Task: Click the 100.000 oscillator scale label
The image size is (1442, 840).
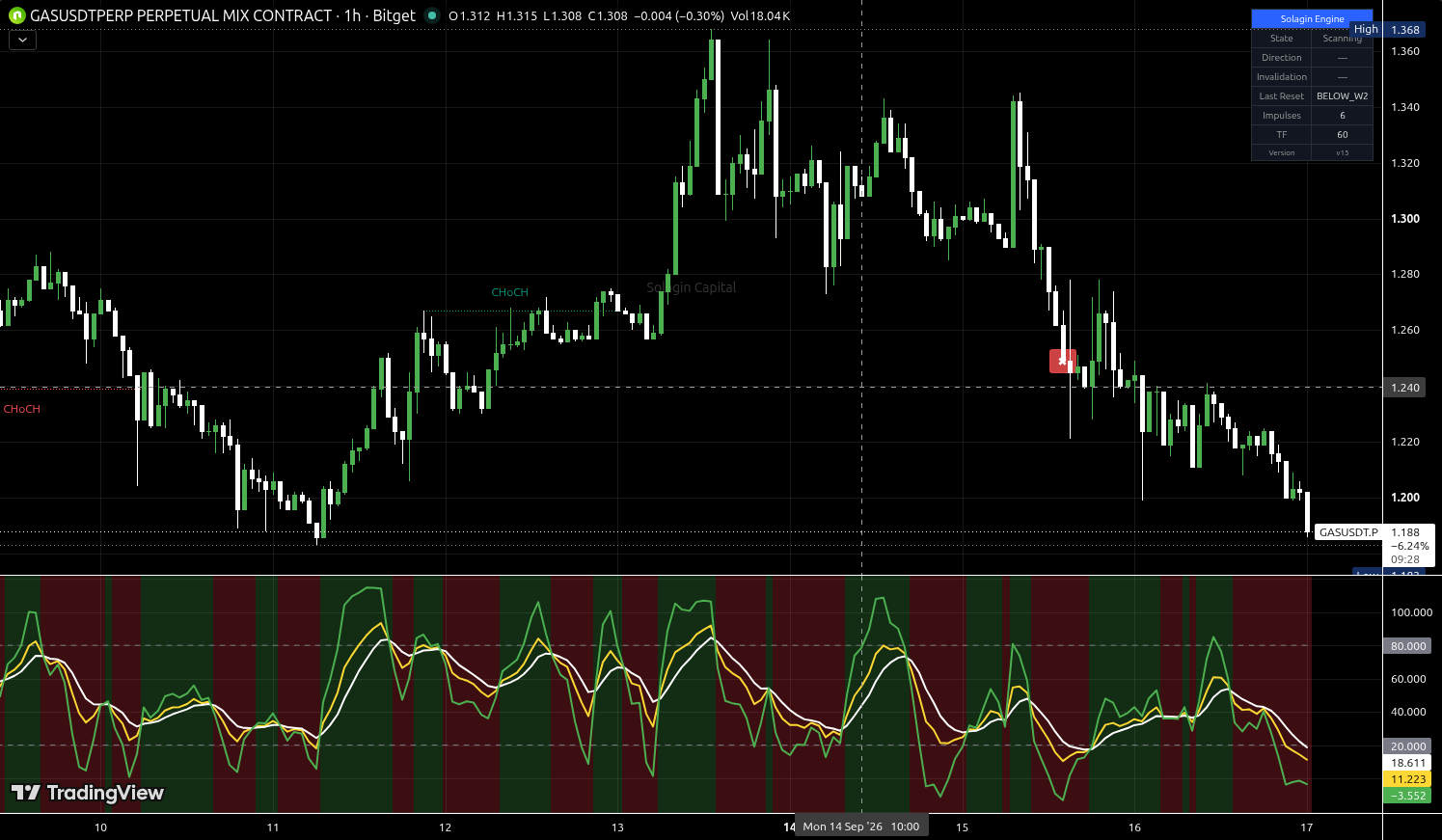Action: pyautogui.click(x=1411, y=612)
